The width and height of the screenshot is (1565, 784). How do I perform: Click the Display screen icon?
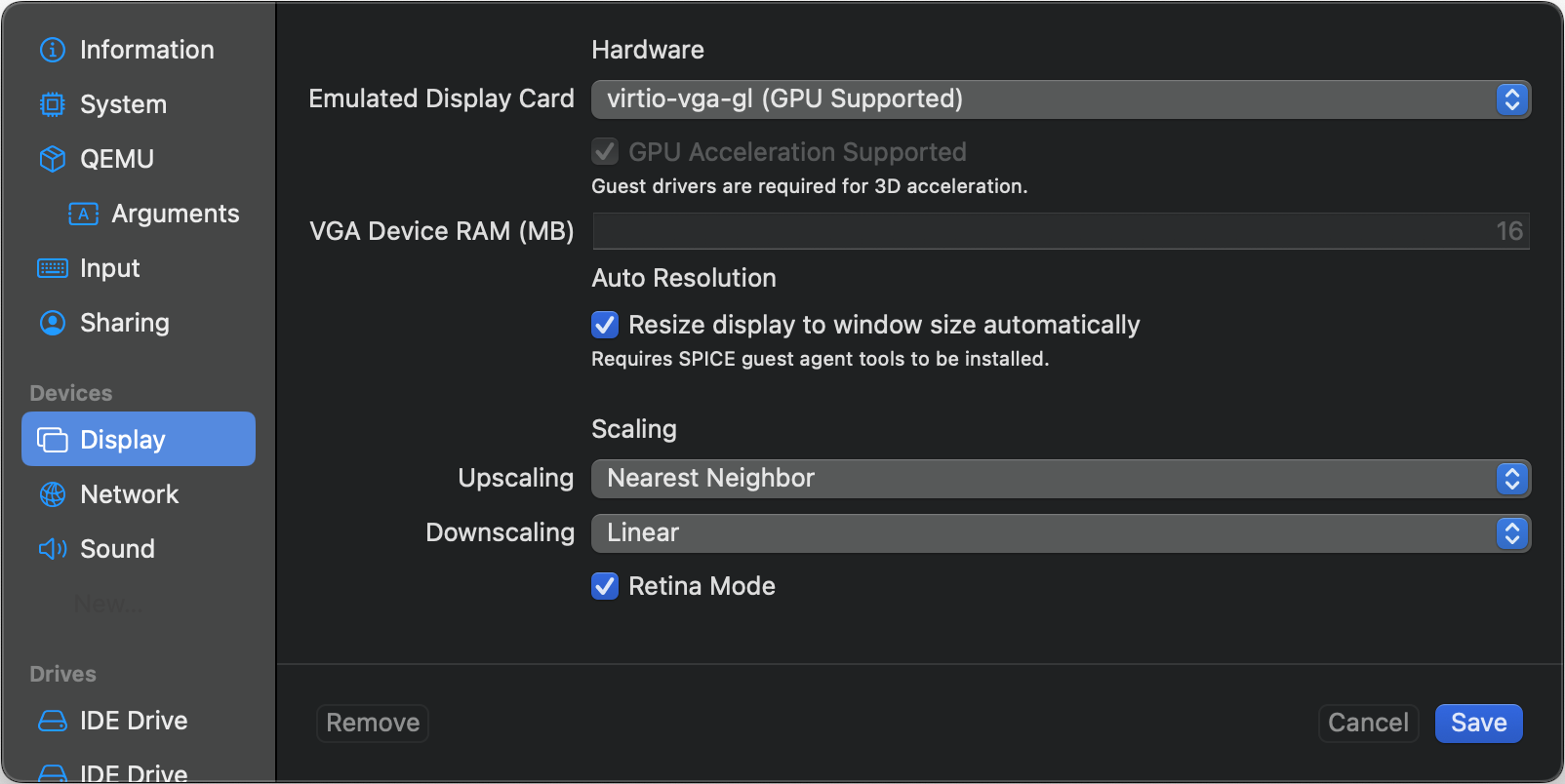(52, 440)
